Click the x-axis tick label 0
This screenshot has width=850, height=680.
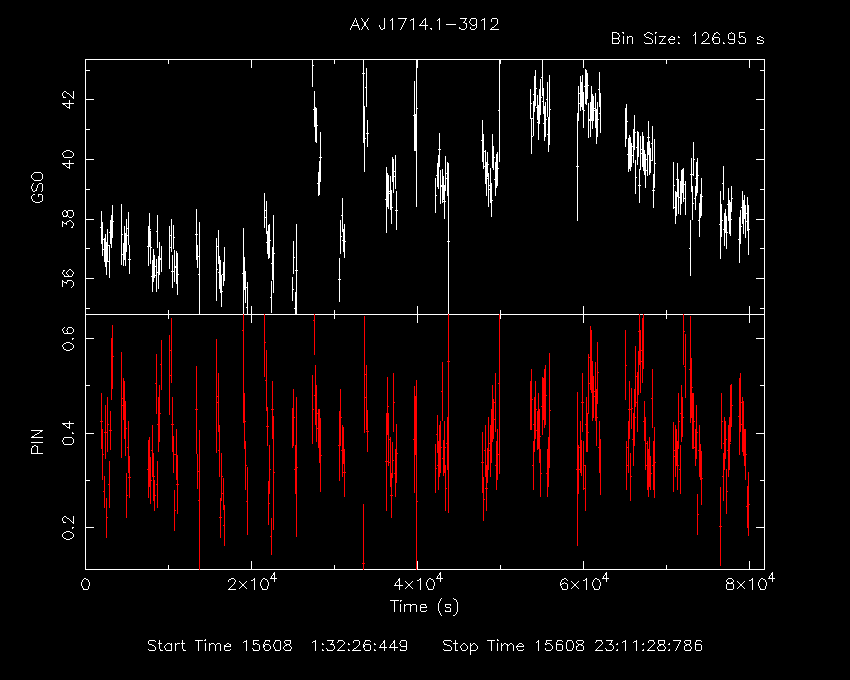pos(86,585)
